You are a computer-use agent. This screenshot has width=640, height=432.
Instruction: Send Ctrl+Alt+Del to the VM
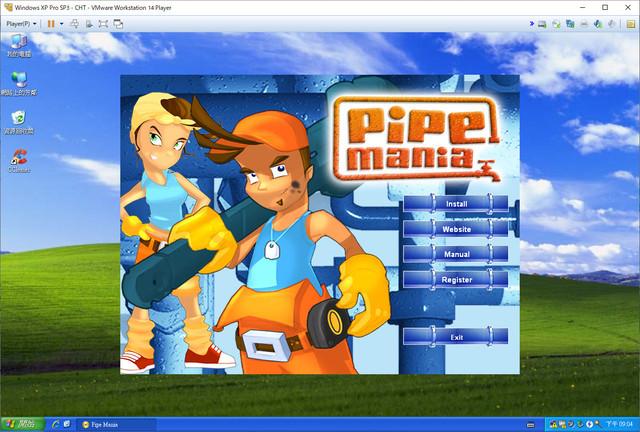74,24
